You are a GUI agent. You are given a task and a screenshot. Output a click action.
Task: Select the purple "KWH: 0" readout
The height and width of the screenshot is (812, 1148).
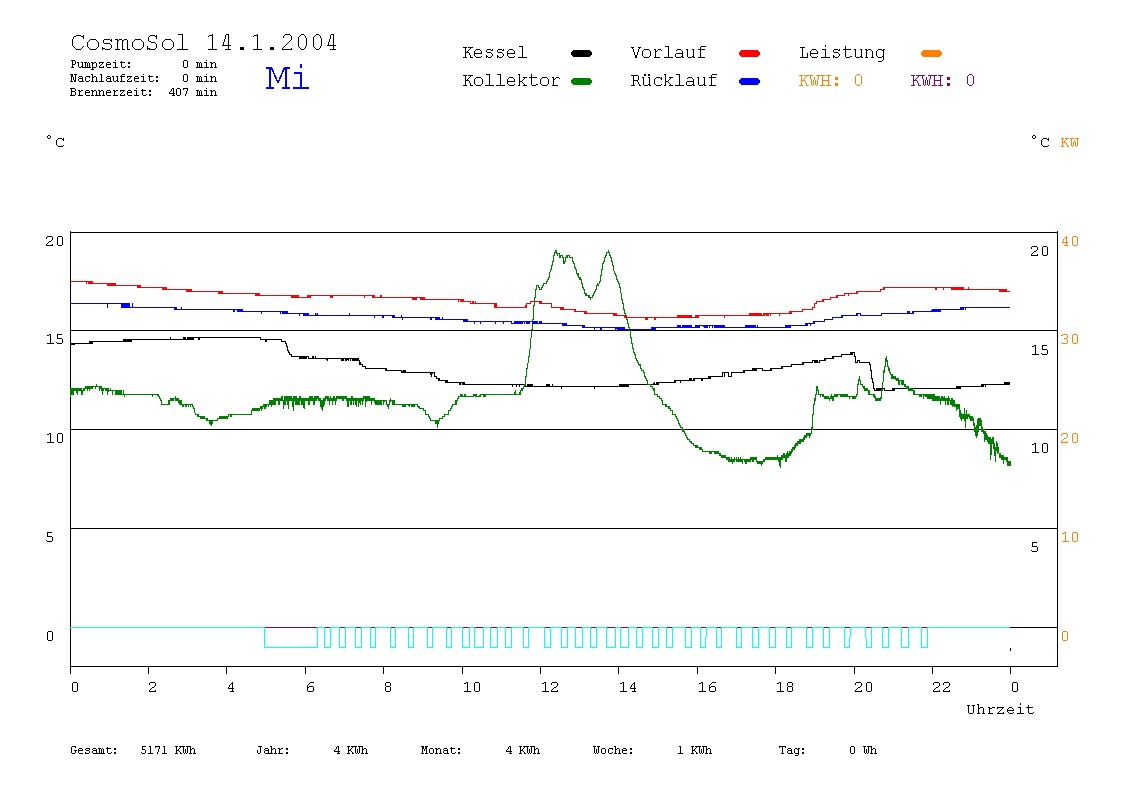click(943, 81)
